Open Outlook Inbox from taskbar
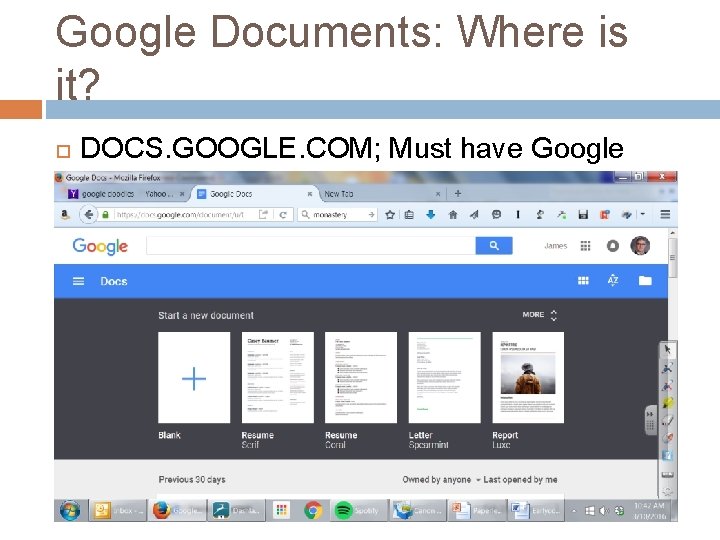This screenshot has height=540, width=720. [x=117, y=510]
